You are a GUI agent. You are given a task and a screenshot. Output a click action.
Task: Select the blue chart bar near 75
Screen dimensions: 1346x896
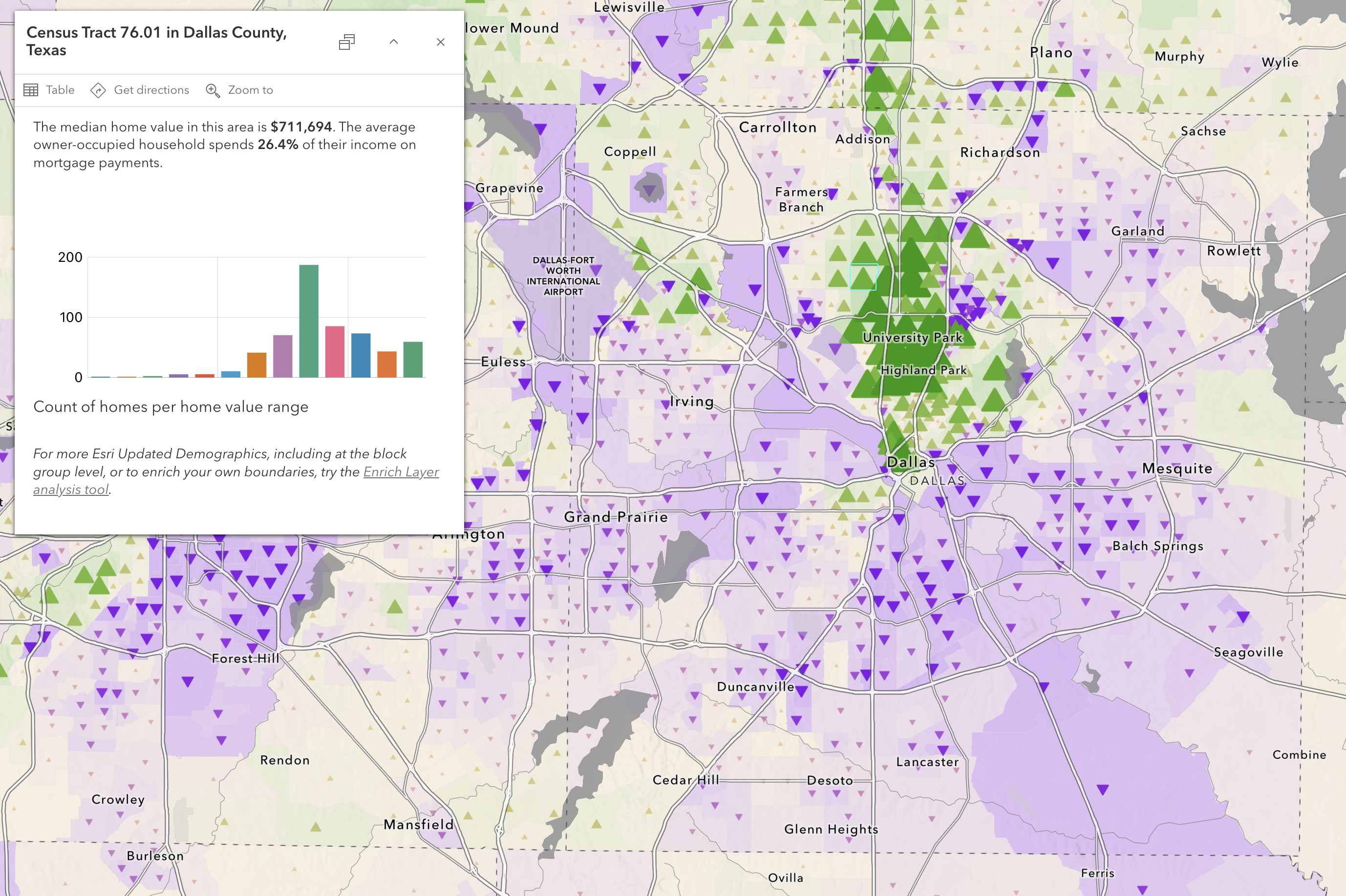[361, 355]
